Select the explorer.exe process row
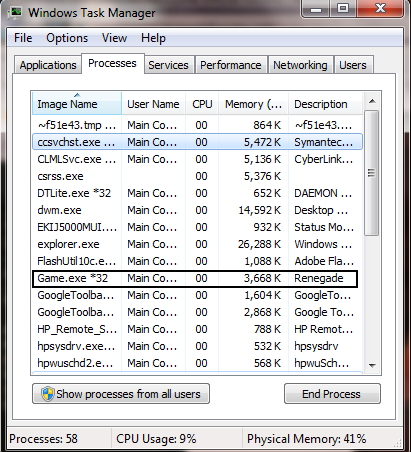The width and height of the screenshot is (411, 452). click(197, 244)
